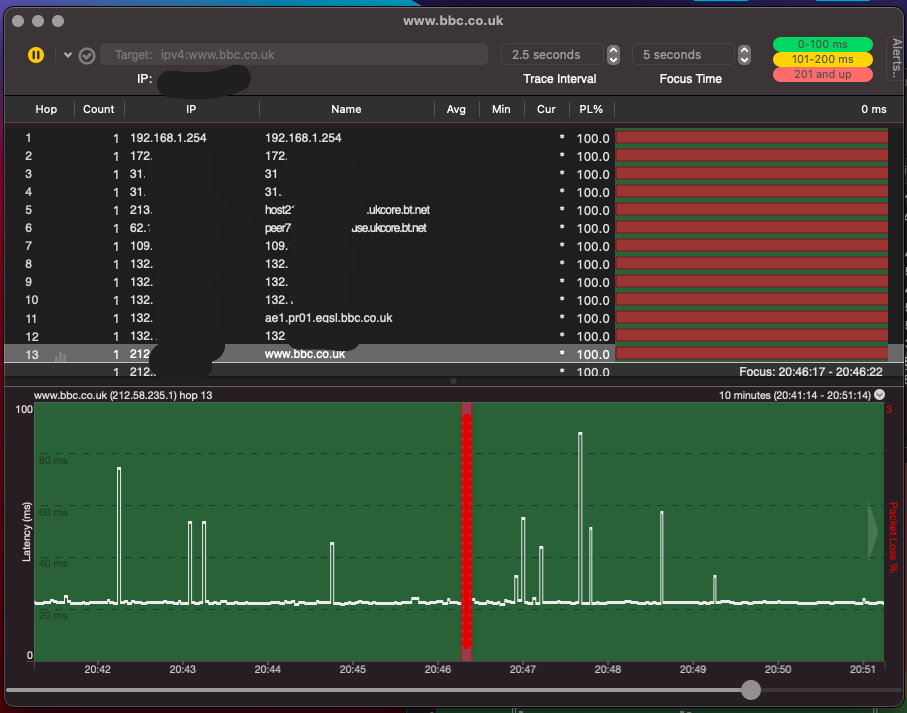Toggle graph icon on hop 13 row
This screenshot has width=907, height=713.
click(61, 355)
